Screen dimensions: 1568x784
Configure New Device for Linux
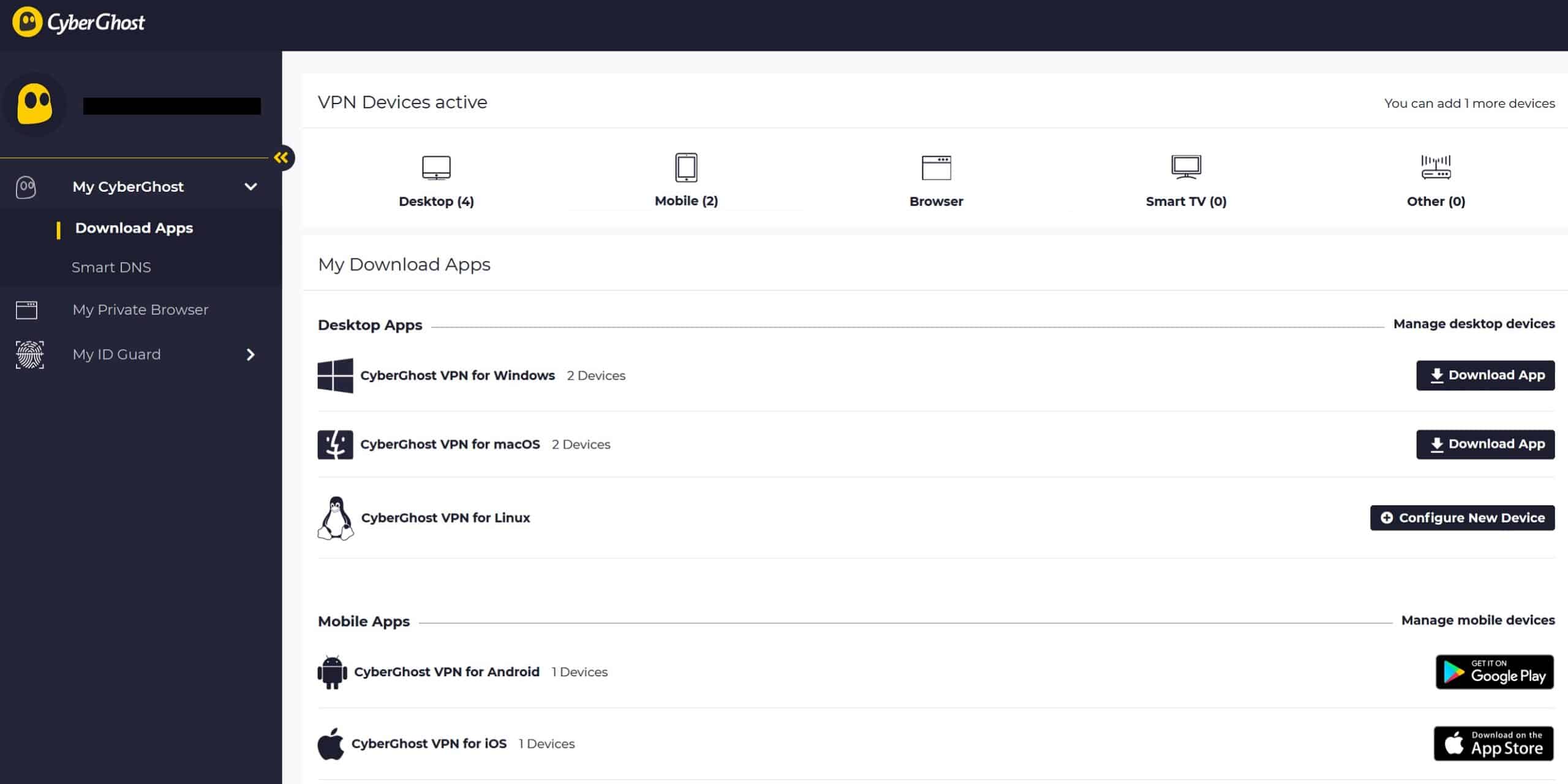tap(1462, 518)
